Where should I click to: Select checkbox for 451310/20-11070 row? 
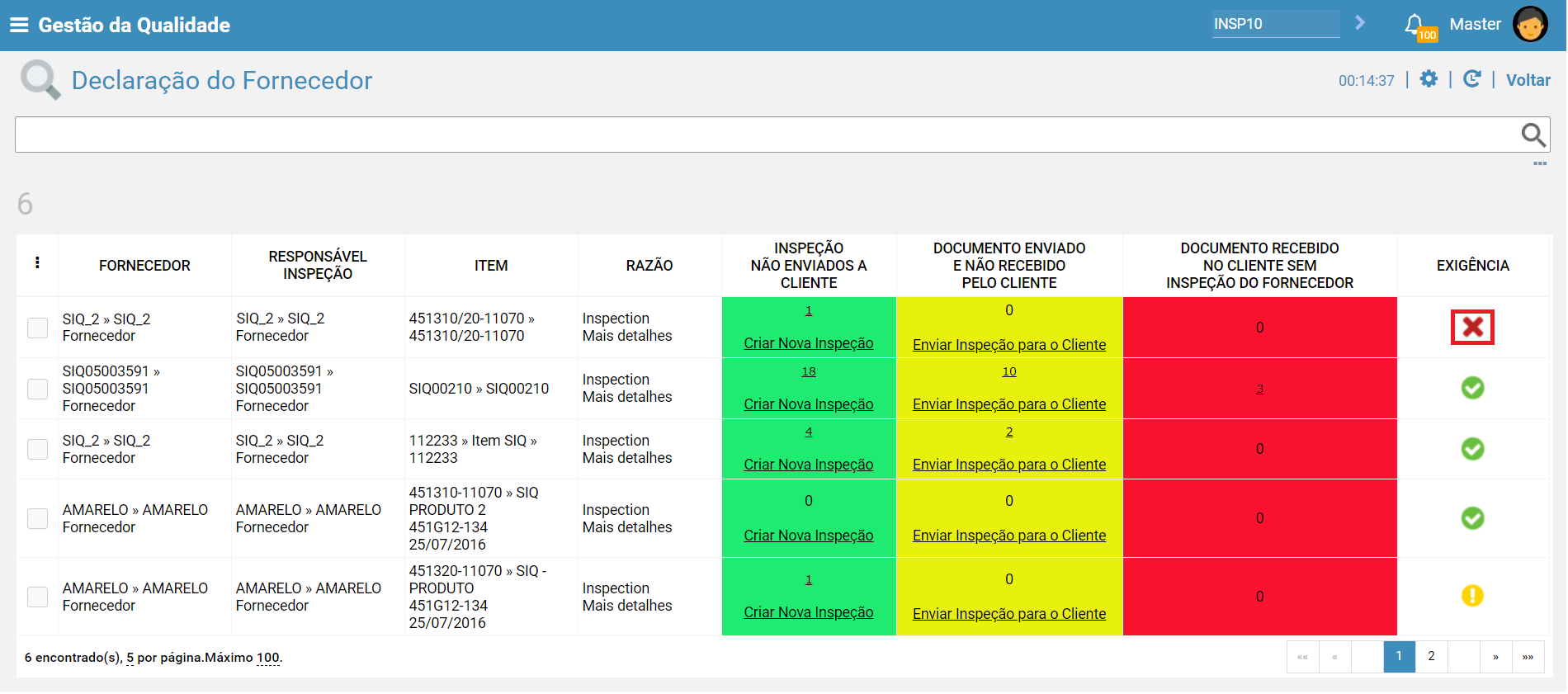(37, 328)
